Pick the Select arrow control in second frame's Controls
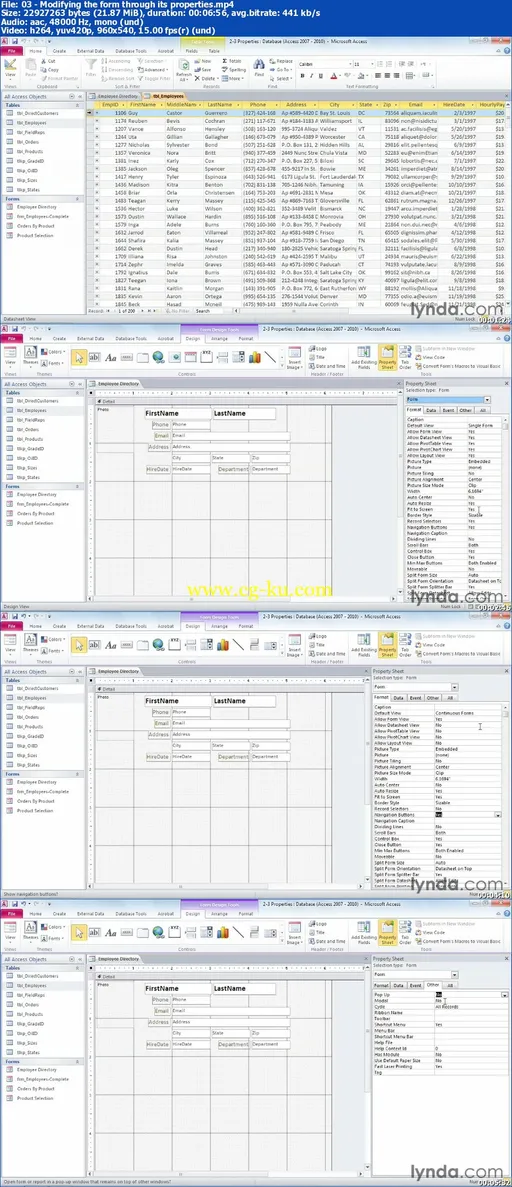512x1187 pixels. (x=79, y=357)
